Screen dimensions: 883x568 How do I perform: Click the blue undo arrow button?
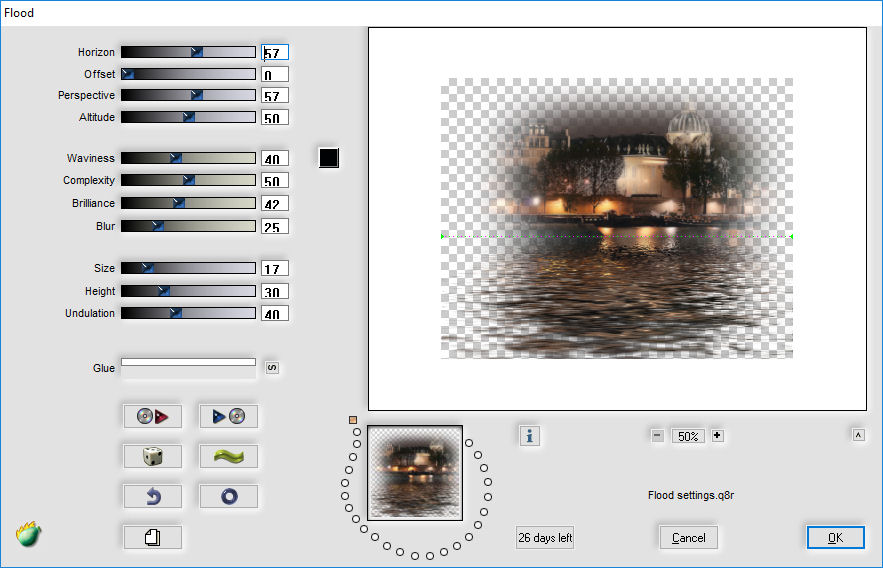coord(153,497)
